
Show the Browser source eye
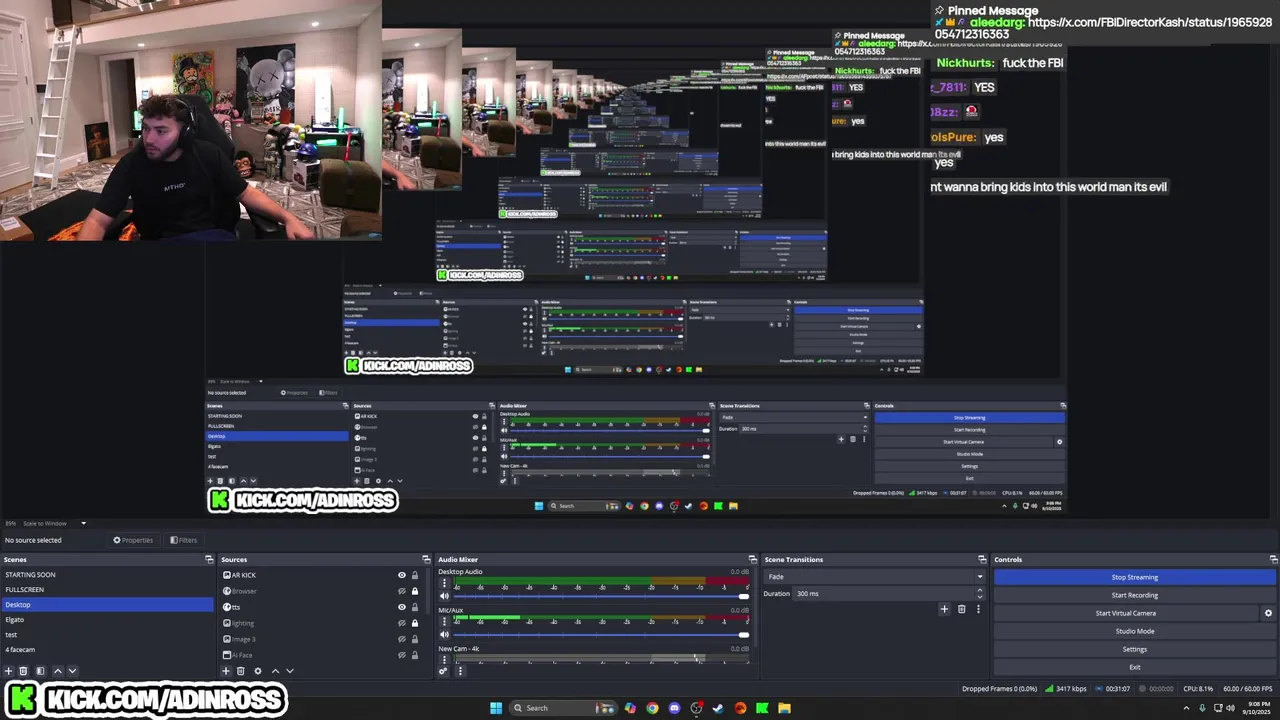[x=402, y=591]
